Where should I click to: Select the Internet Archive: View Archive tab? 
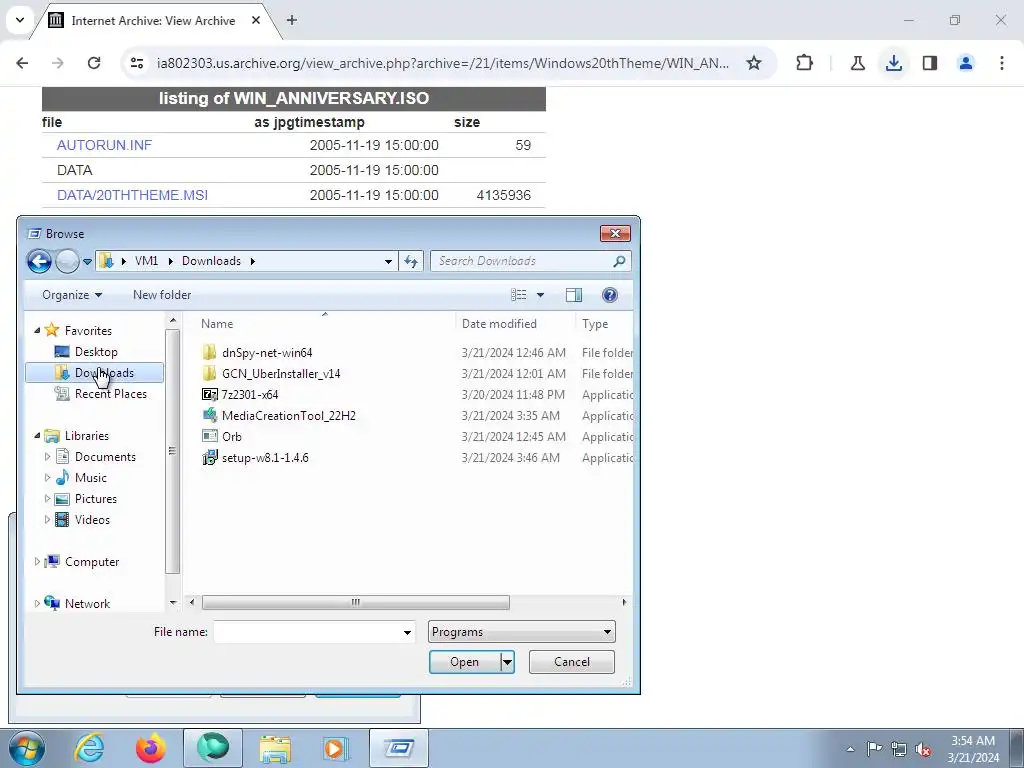[153, 21]
